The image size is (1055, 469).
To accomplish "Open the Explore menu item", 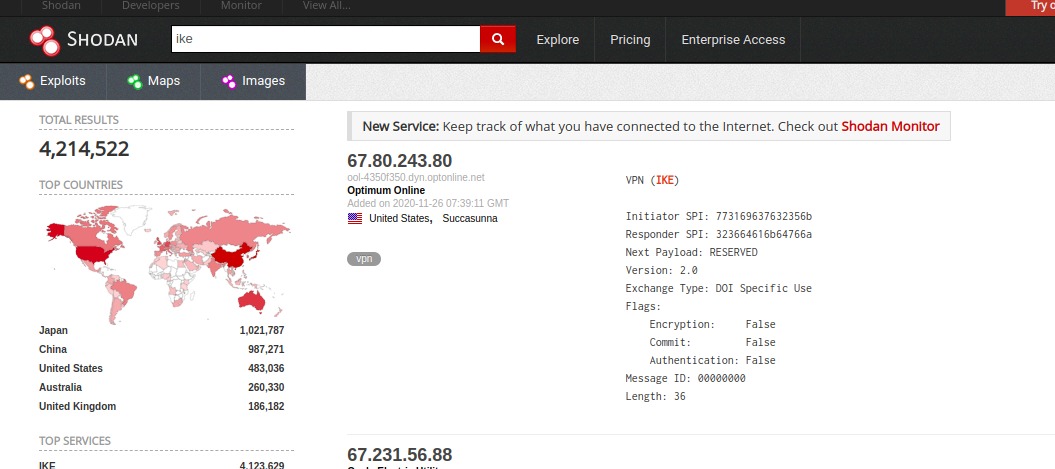I will coord(557,40).
